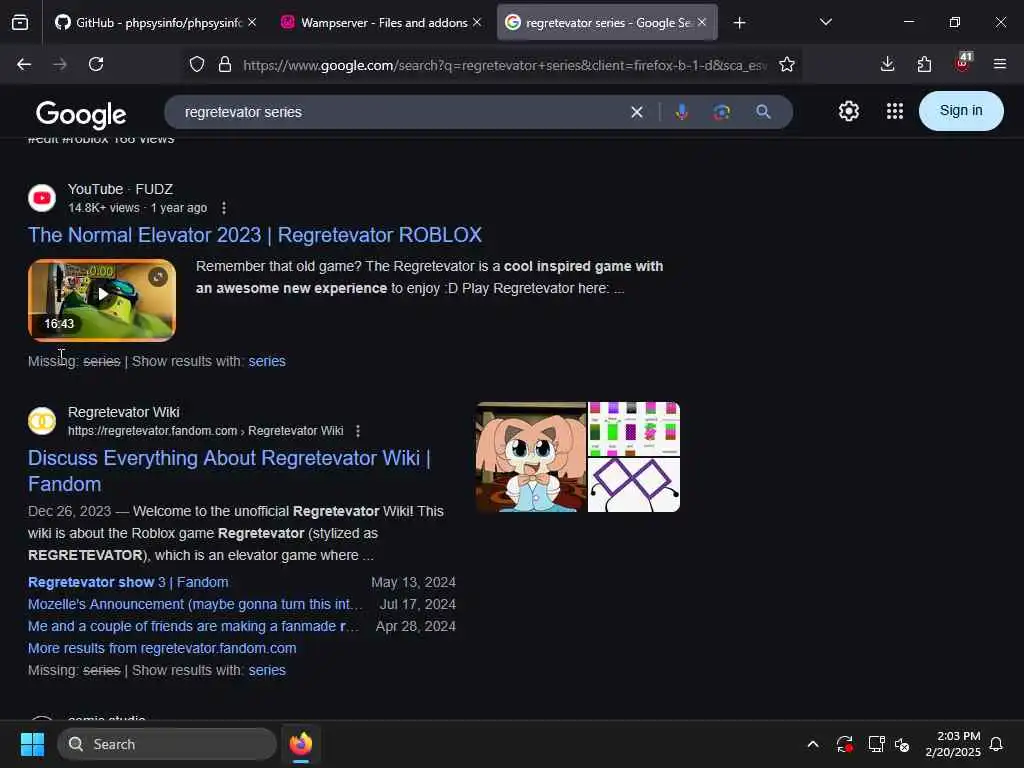Screen dimensions: 1024x768
Task: Open muted volume tray icon
Action: 903,744
